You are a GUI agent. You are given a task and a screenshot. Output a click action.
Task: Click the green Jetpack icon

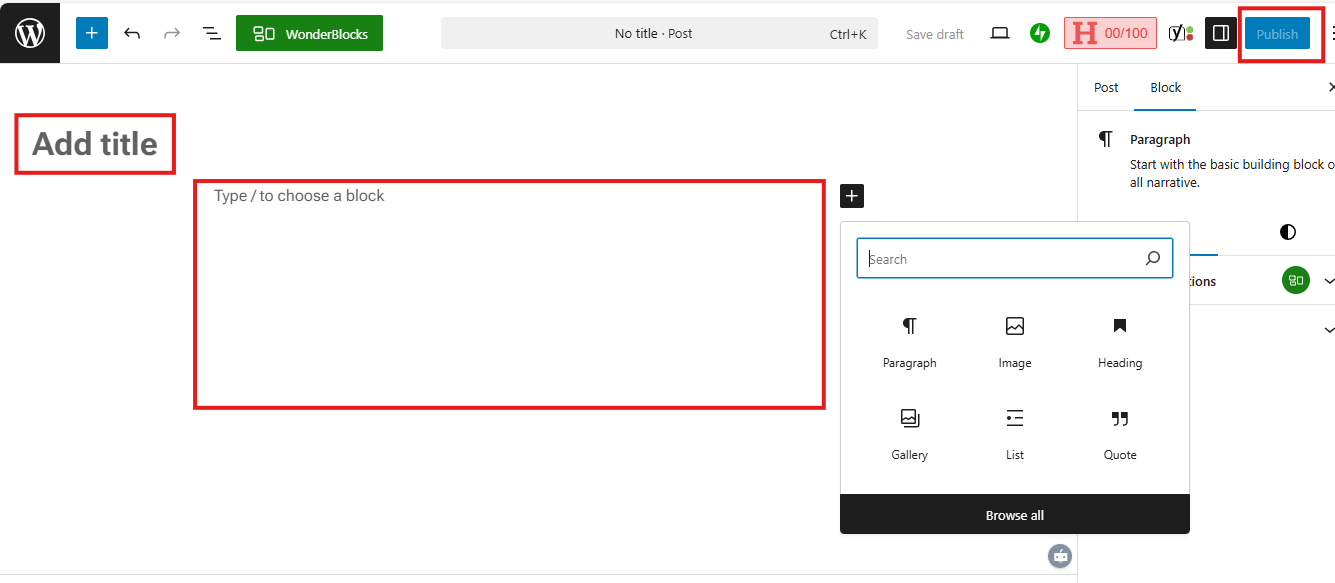pyautogui.click(x=1039, y=32)
